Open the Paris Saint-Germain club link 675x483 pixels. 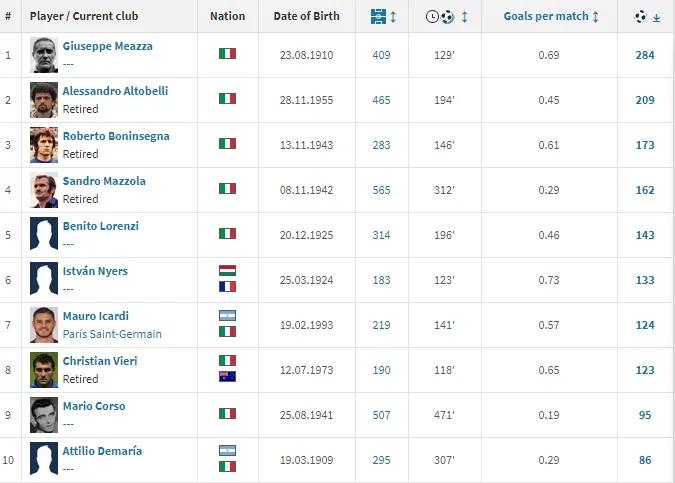pyautogui.click(x=112, y=334)
